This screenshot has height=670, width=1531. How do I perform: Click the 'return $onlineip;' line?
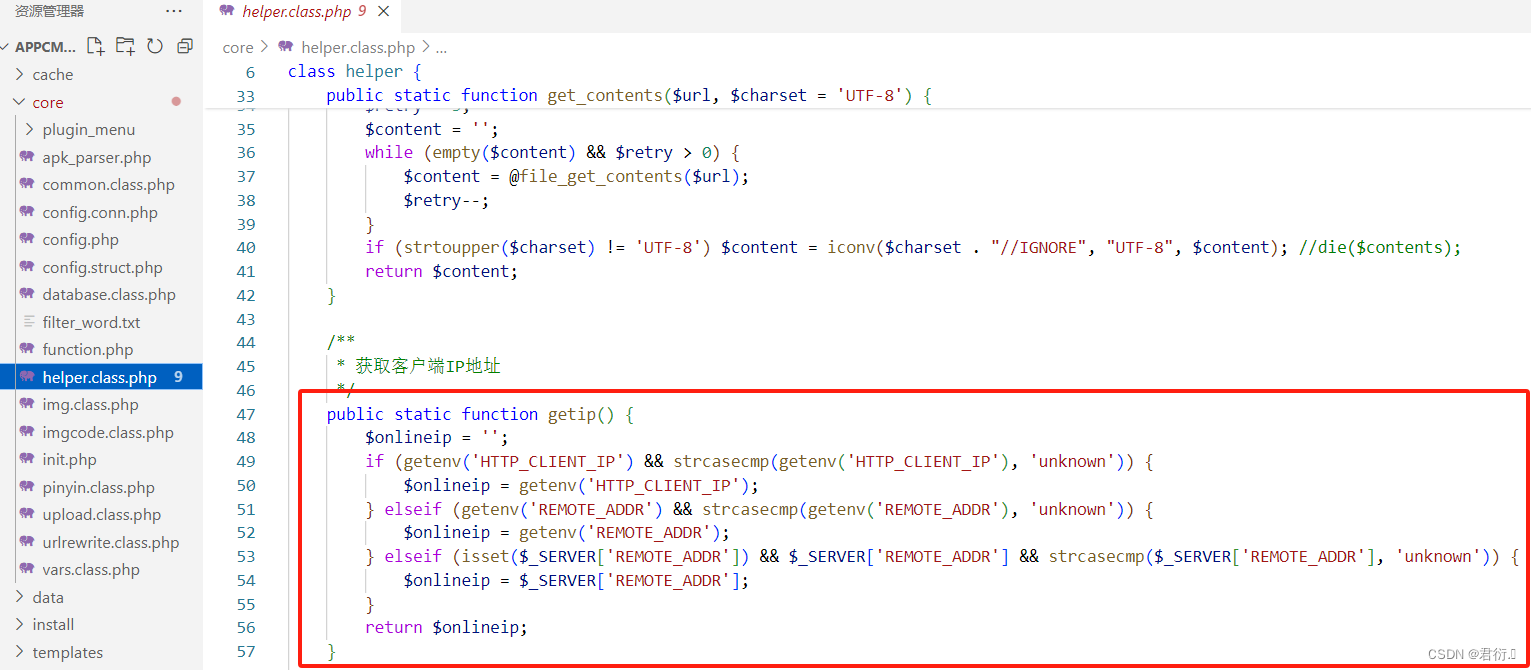[x=446, y=627]
